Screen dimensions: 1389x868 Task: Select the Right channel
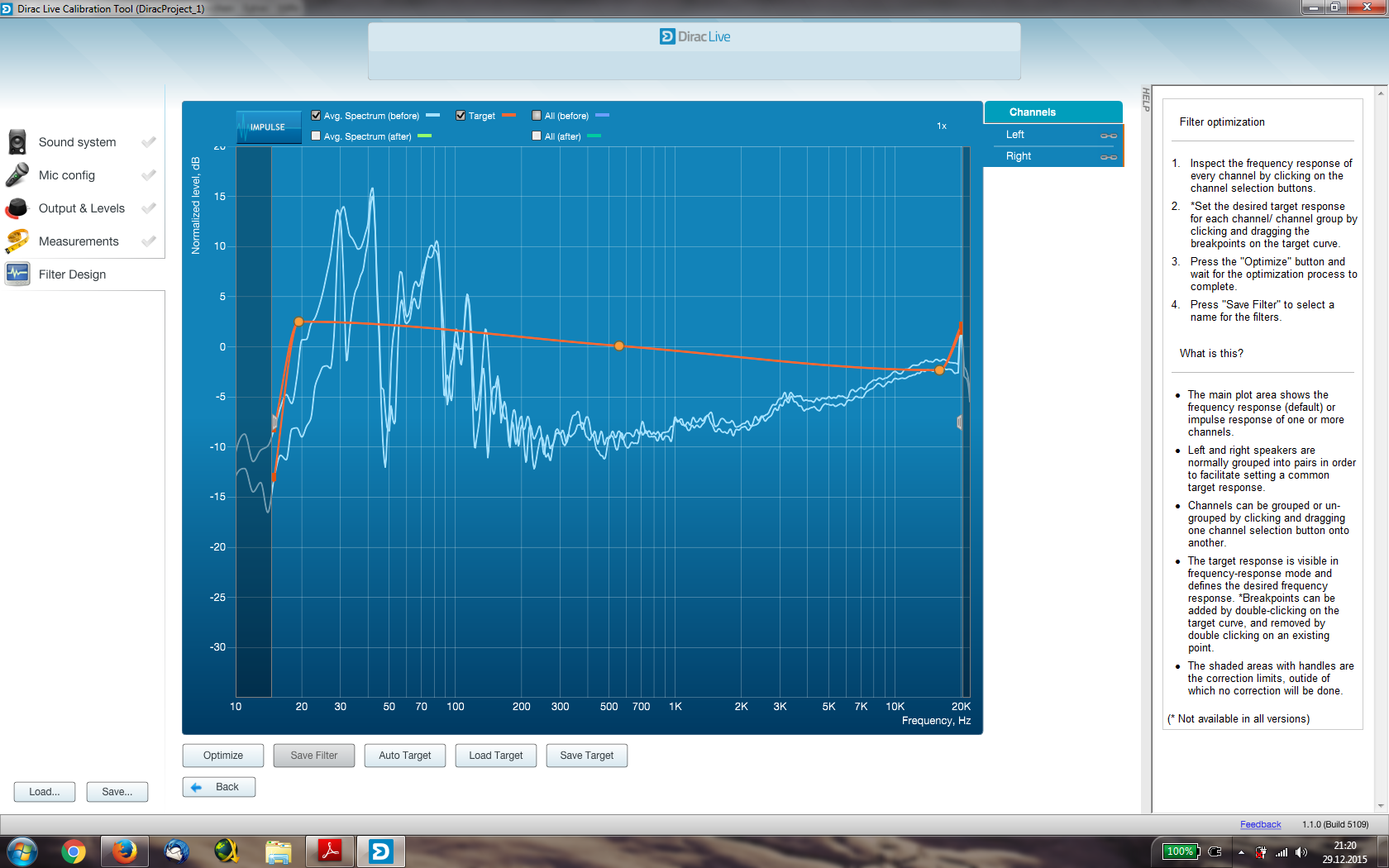[x=1019, y=156]
